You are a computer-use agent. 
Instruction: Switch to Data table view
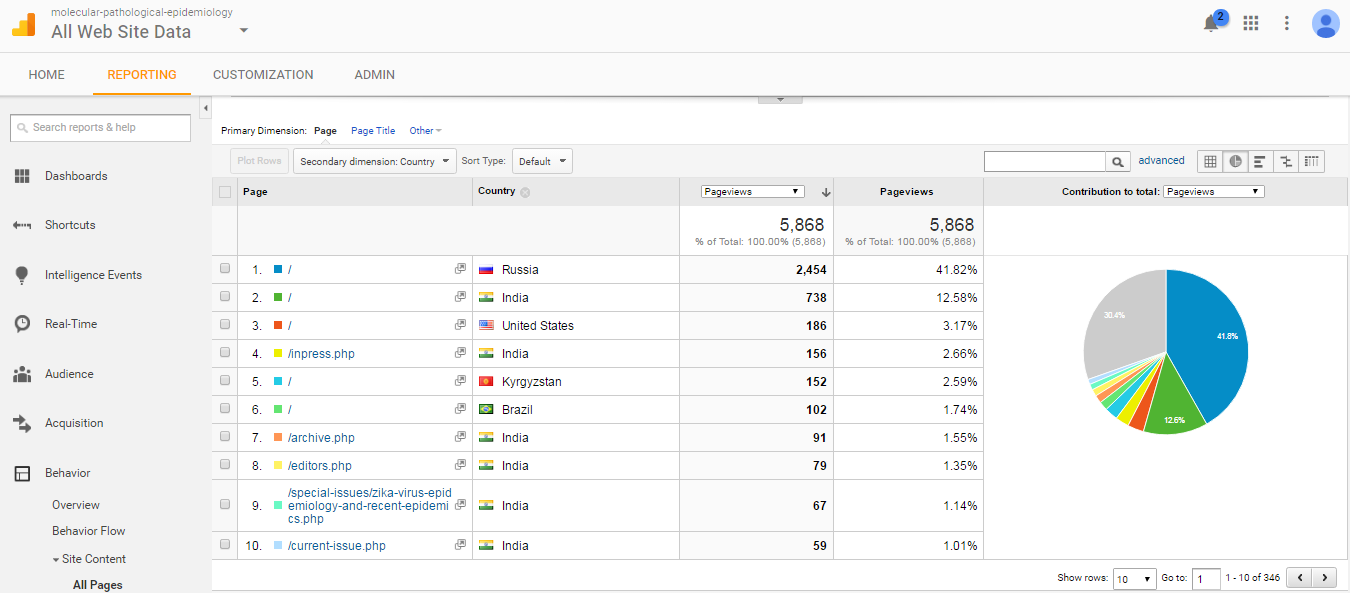[1210, 161]
